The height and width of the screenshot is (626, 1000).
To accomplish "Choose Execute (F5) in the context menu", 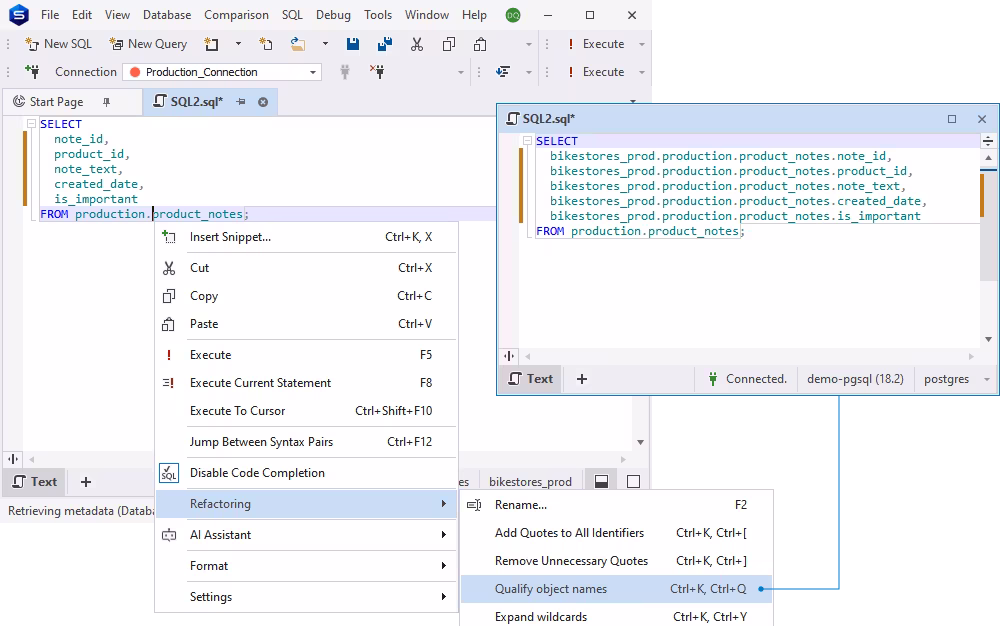I will (x=307, y=355).
